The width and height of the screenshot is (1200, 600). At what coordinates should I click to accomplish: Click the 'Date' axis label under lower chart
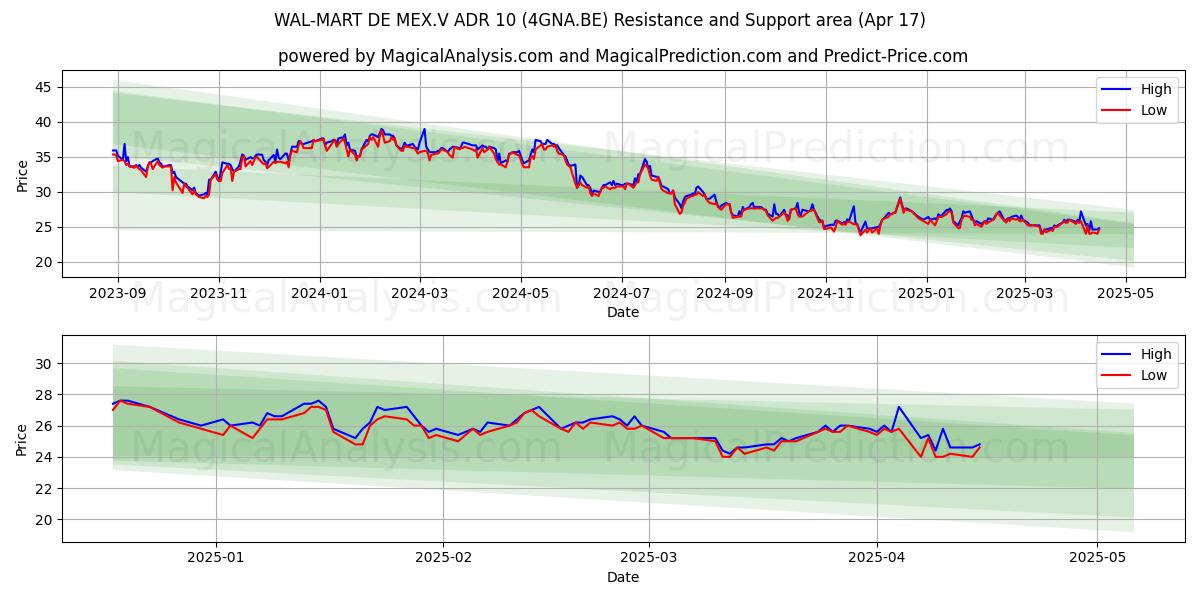(x=622, y=577)
